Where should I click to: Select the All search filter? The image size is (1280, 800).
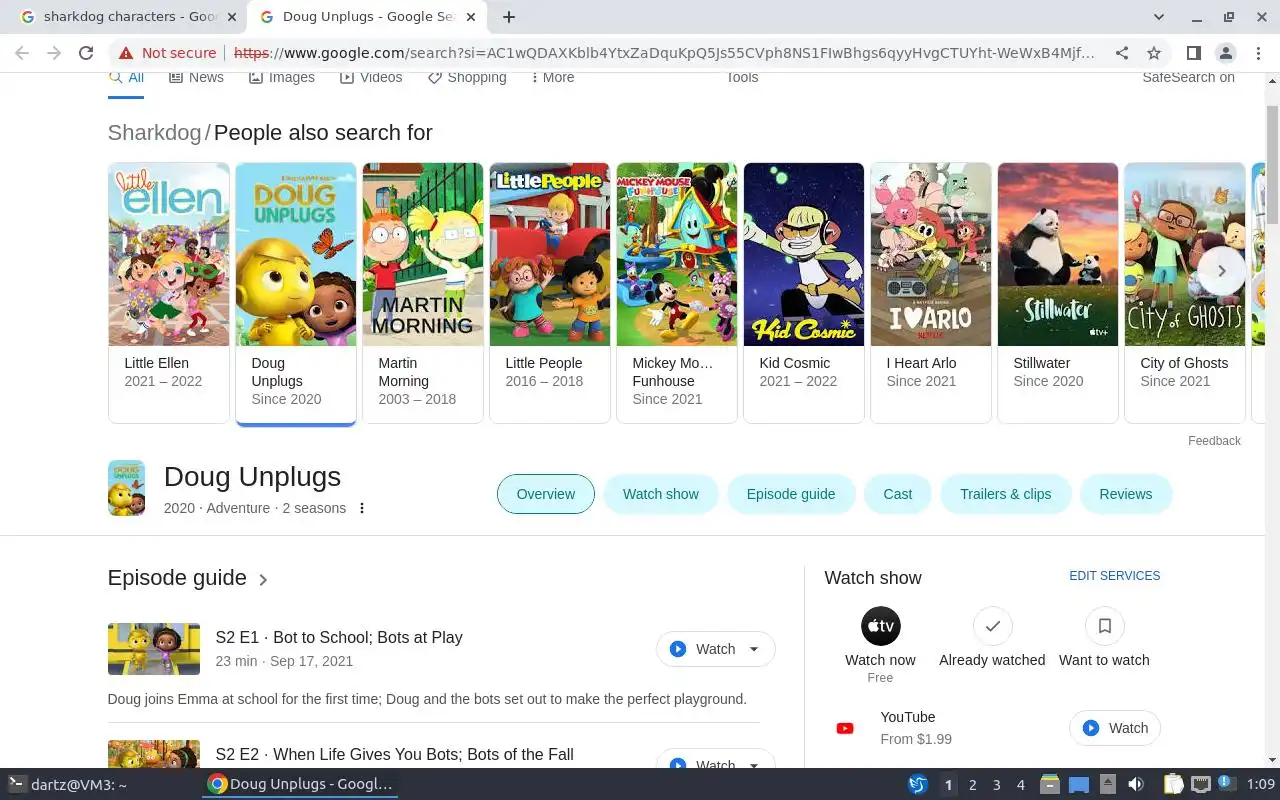point(126,78)
